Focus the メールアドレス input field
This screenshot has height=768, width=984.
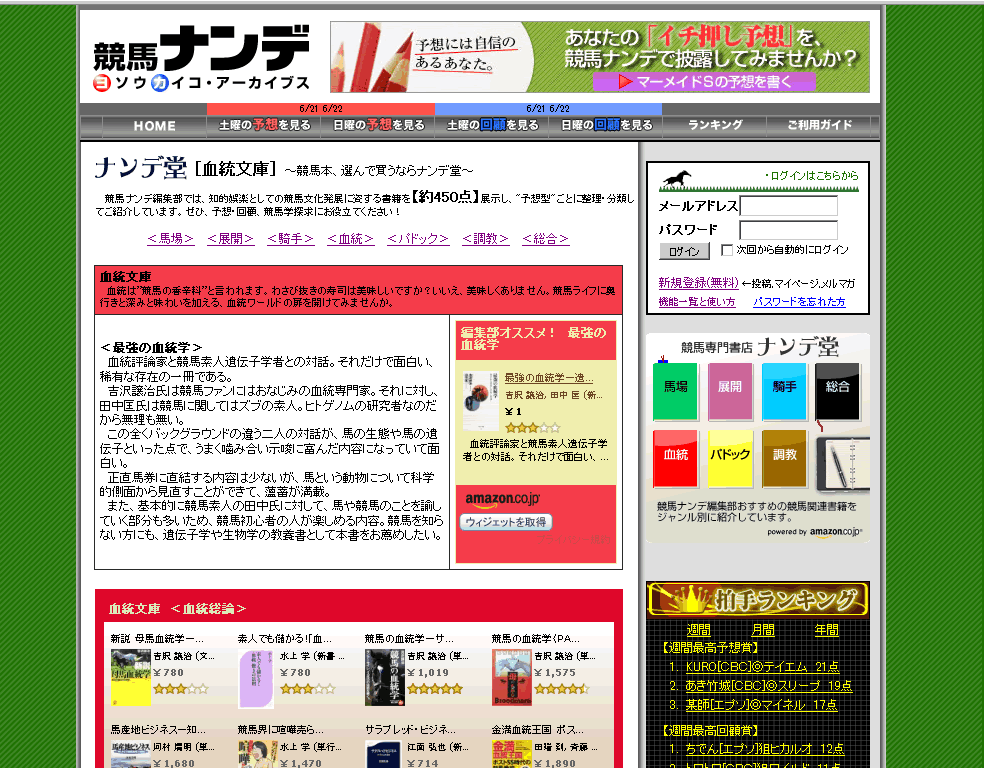coord(789,206)
